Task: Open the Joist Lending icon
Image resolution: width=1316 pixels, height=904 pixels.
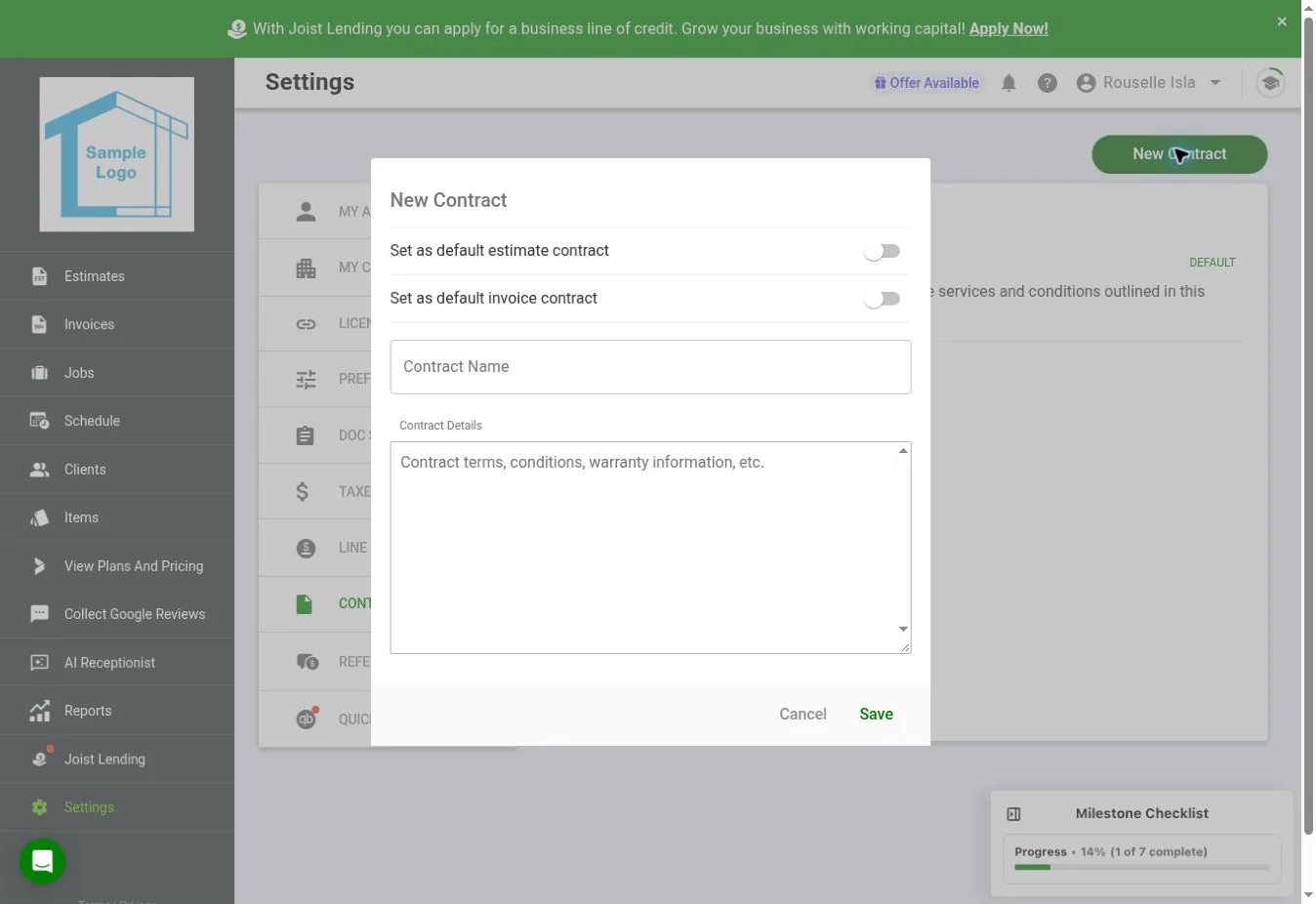Action: 39,759
